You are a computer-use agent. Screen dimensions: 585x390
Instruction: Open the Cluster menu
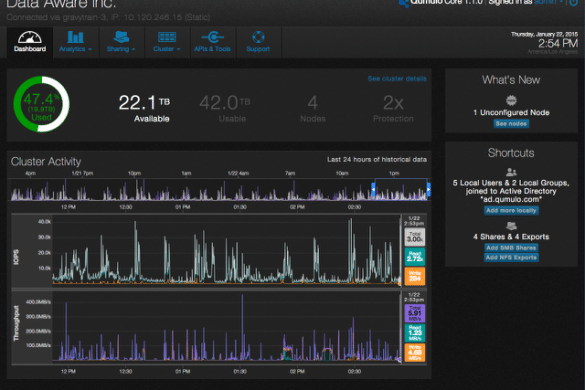167,42
